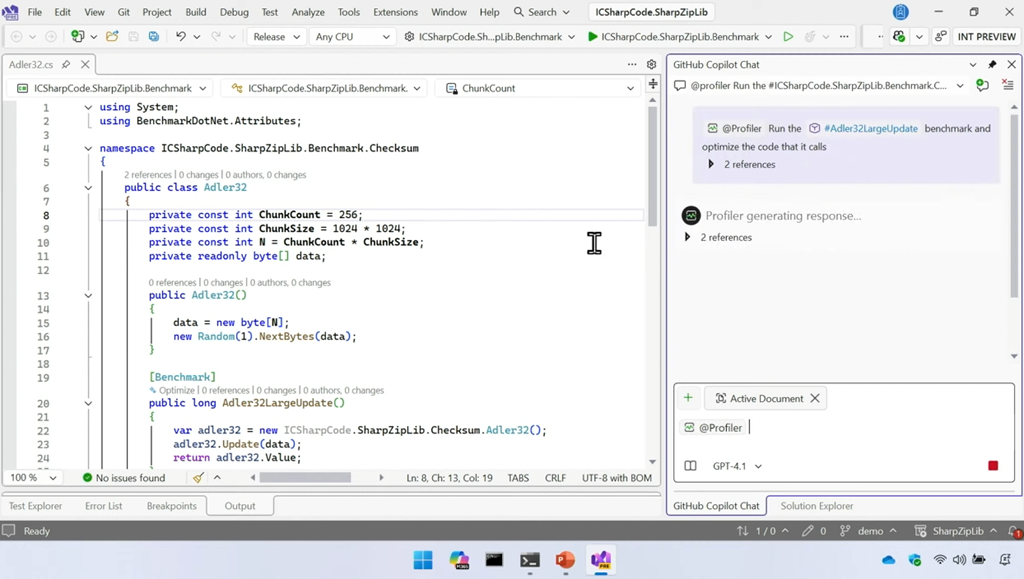
Task: Stop the Copilot response with red stop button
Action: pos(992,466)
